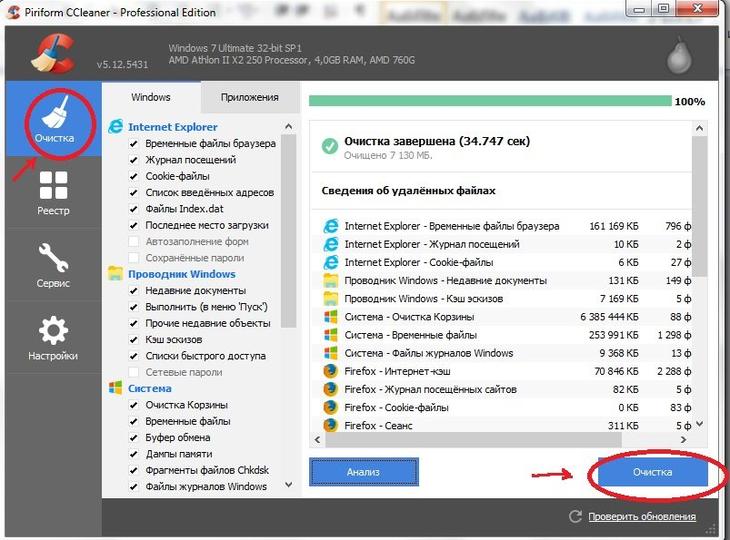Click IE icon for Журнал посещений result
Viewport: 730px width, 540px height.
click(331, 244)
